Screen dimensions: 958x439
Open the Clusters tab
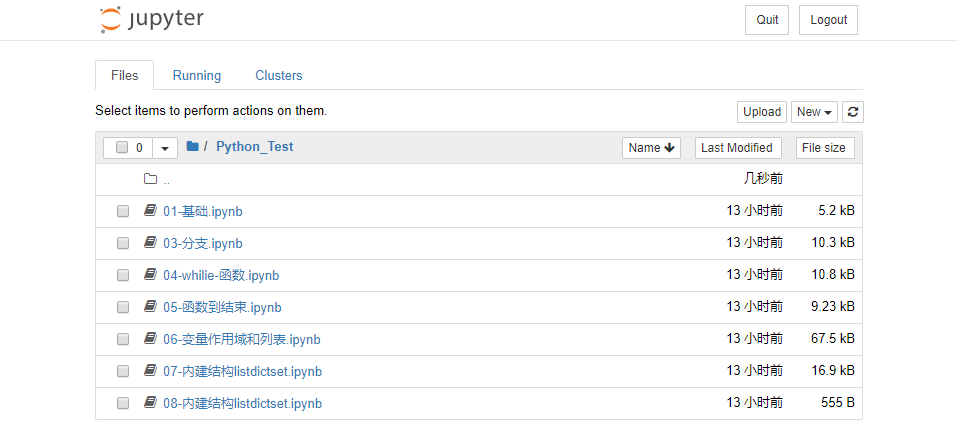279,76
